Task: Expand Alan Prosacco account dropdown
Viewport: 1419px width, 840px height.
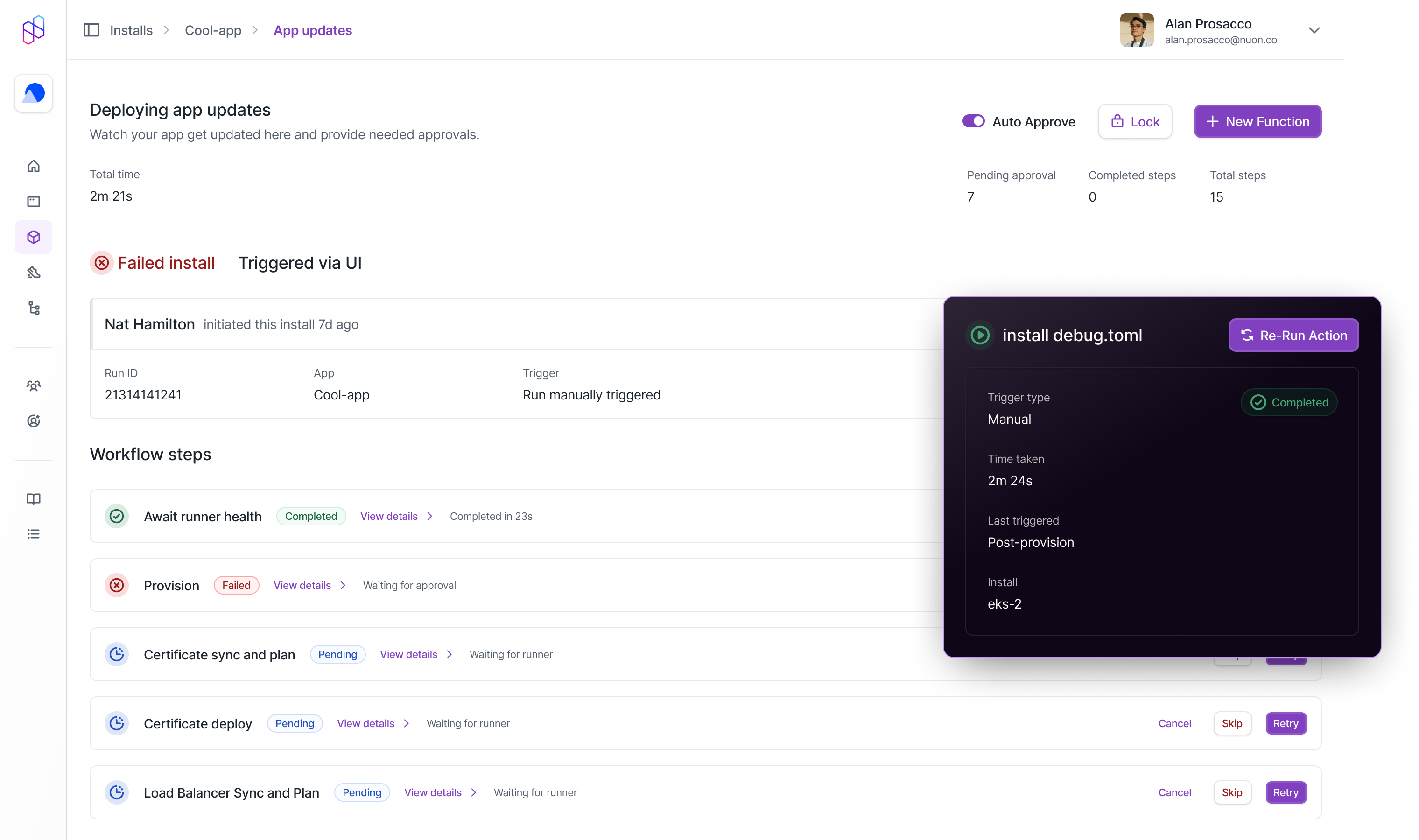Action: click(x=1314, y=30)
